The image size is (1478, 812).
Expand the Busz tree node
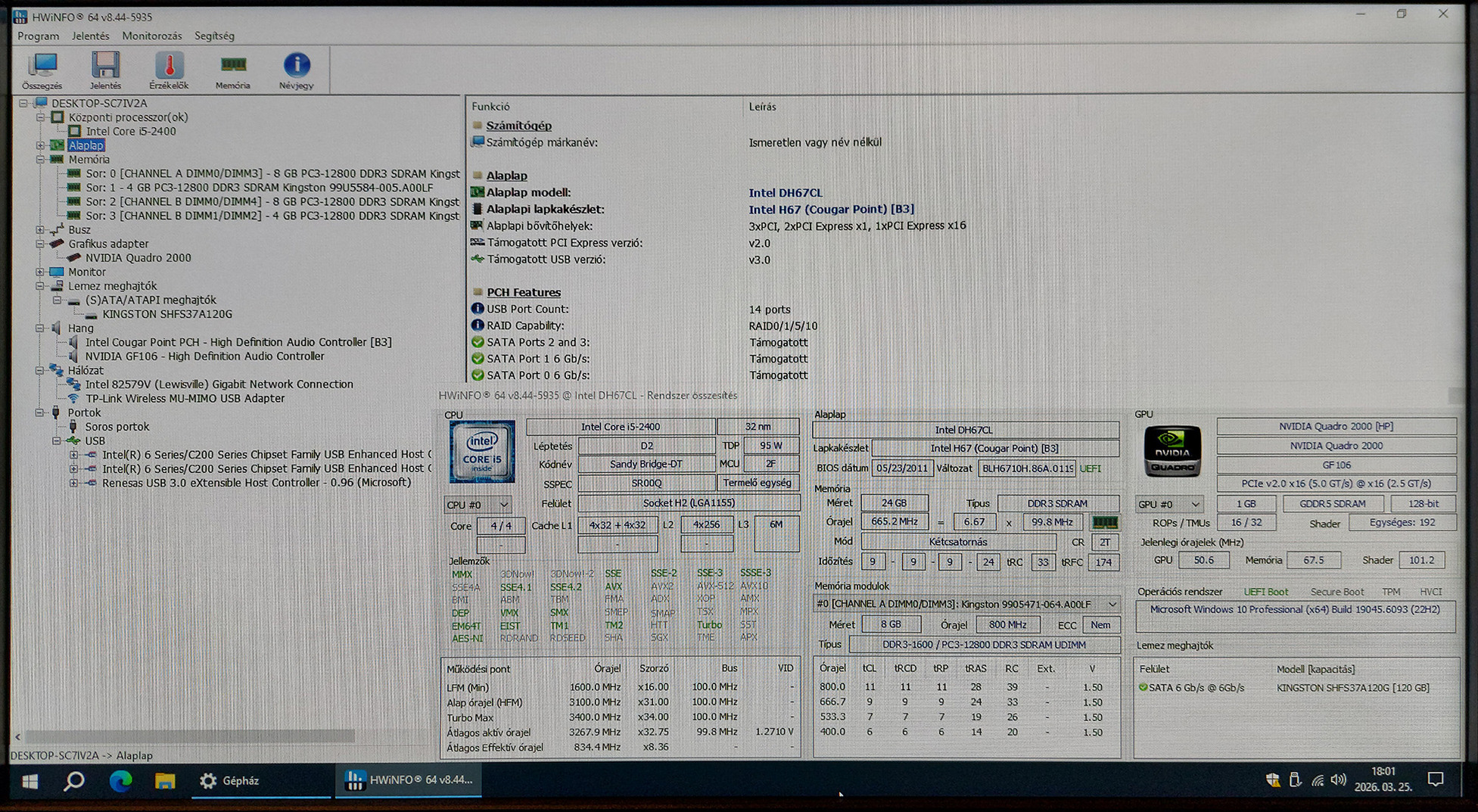(x=41, y=230)
